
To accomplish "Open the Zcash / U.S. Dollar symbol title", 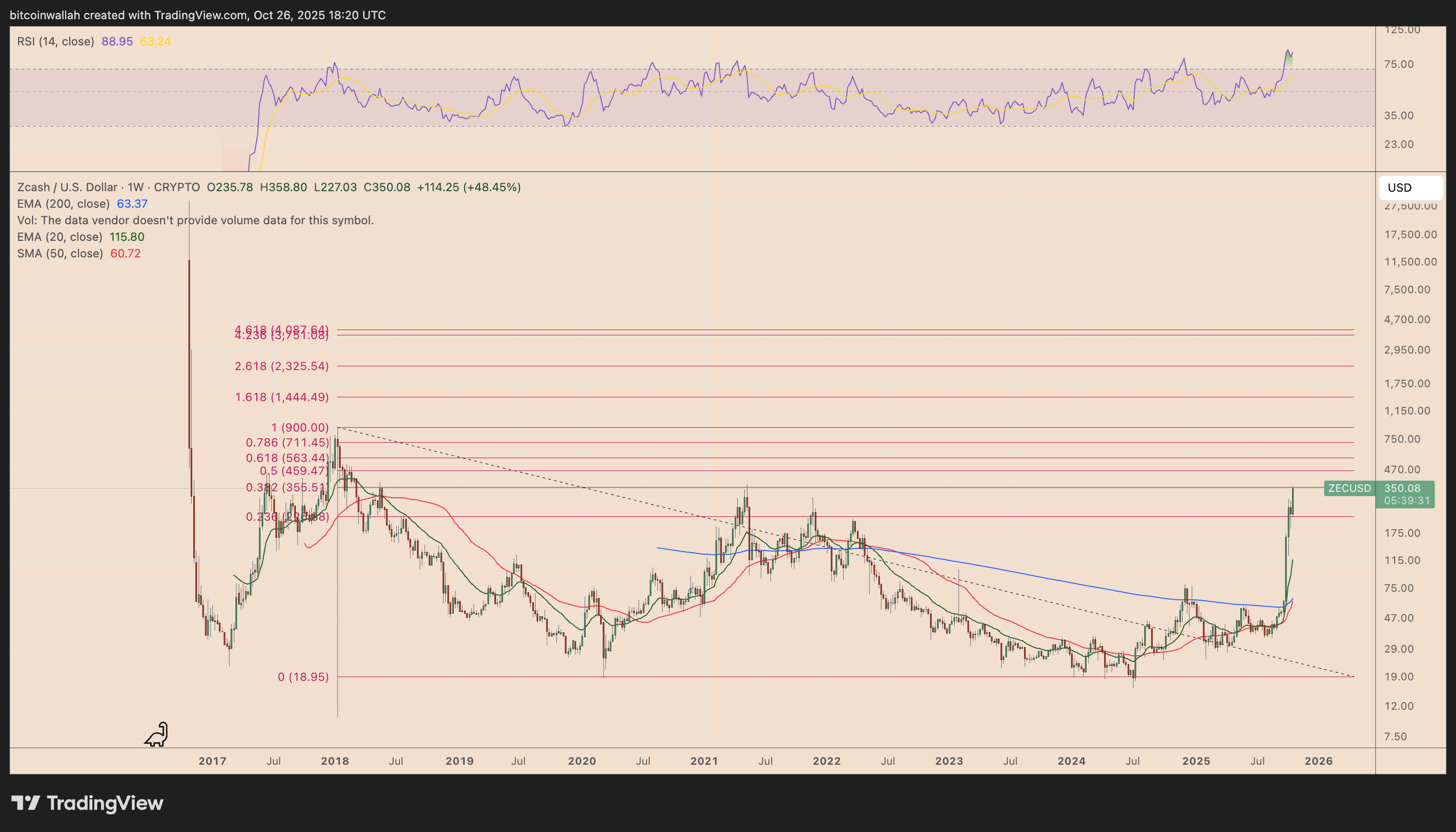I will [x=67, y=187].
